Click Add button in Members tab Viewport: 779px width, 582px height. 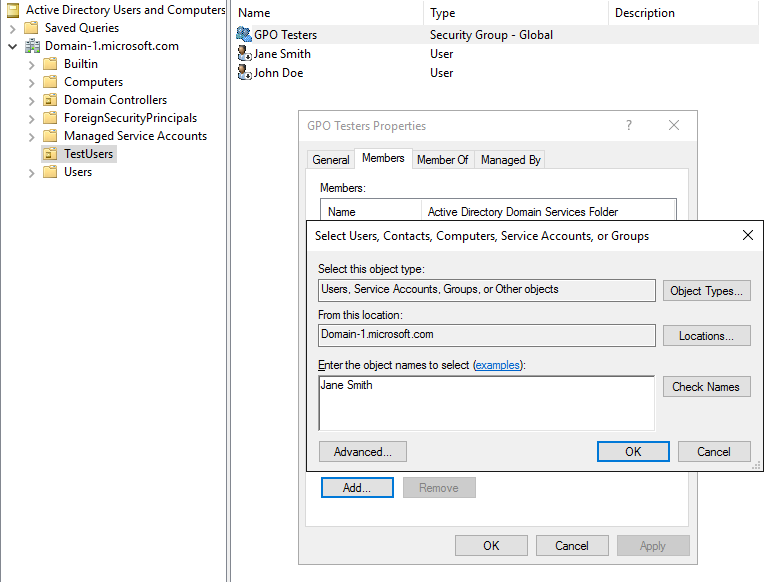point(357,488)
